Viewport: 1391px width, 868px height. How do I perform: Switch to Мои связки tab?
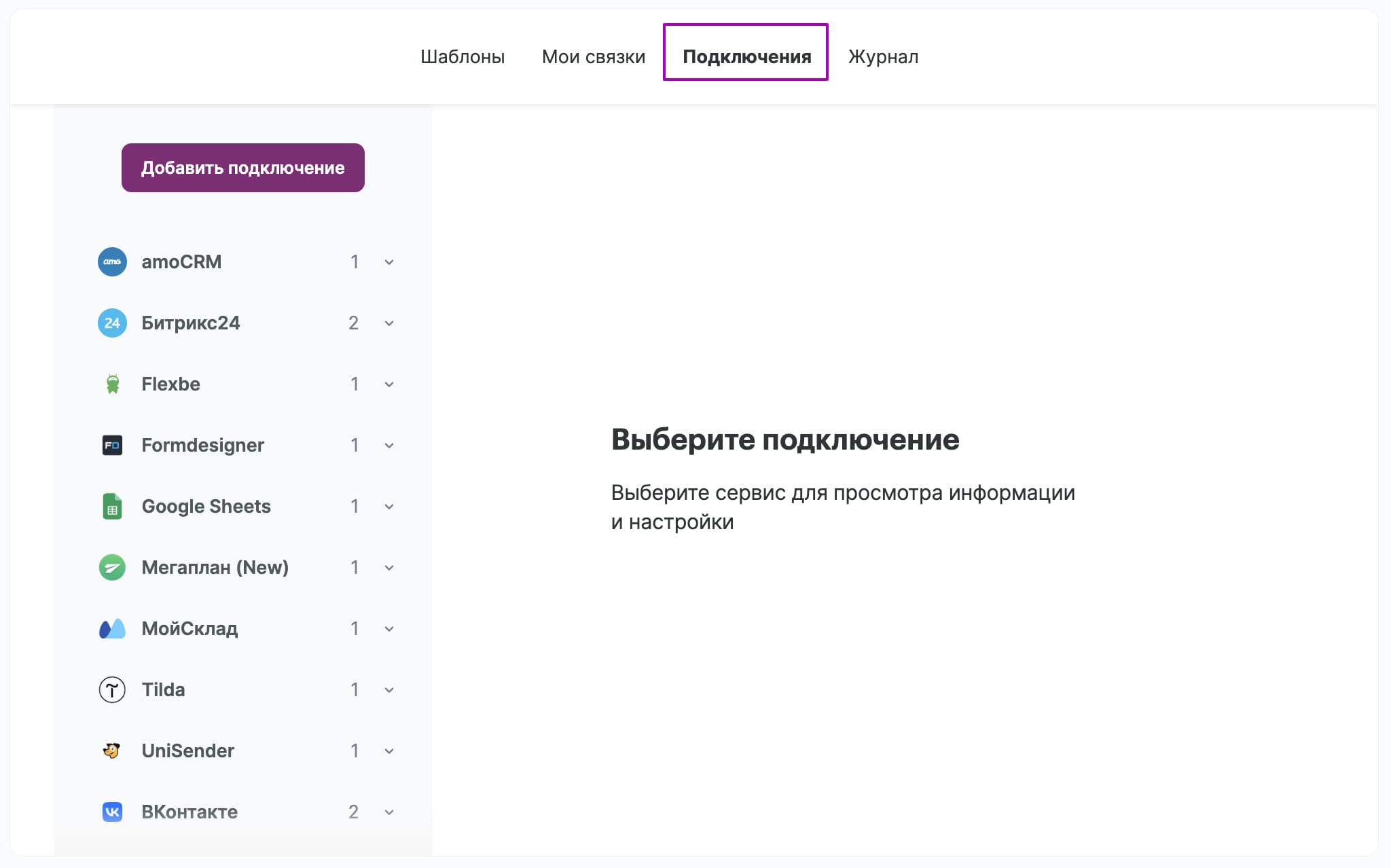point(594,56)
